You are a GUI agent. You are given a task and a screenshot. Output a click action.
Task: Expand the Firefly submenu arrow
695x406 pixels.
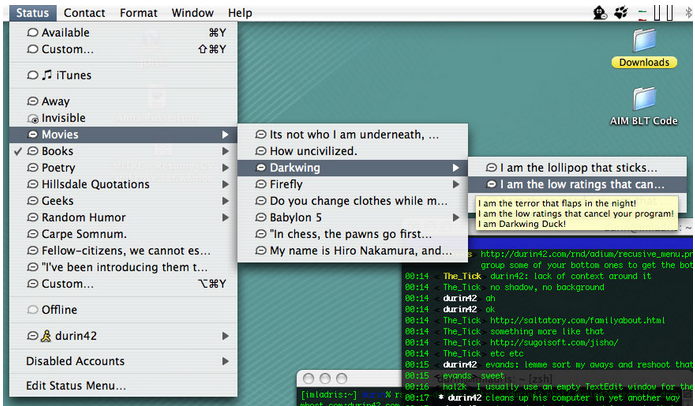tap(456, 184)
